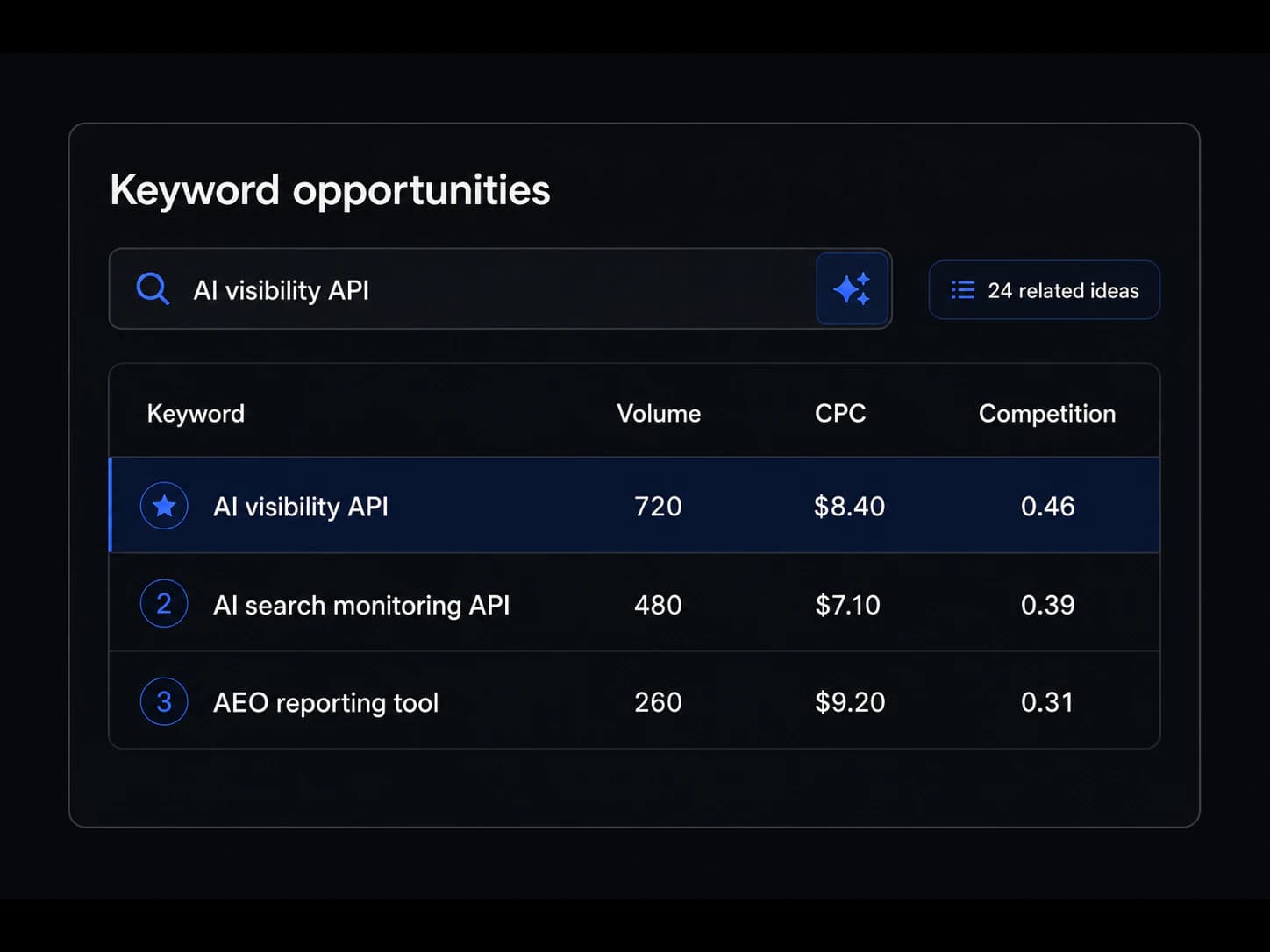
Task: Click the list icon in related ideas
Action: pos(963,290)
